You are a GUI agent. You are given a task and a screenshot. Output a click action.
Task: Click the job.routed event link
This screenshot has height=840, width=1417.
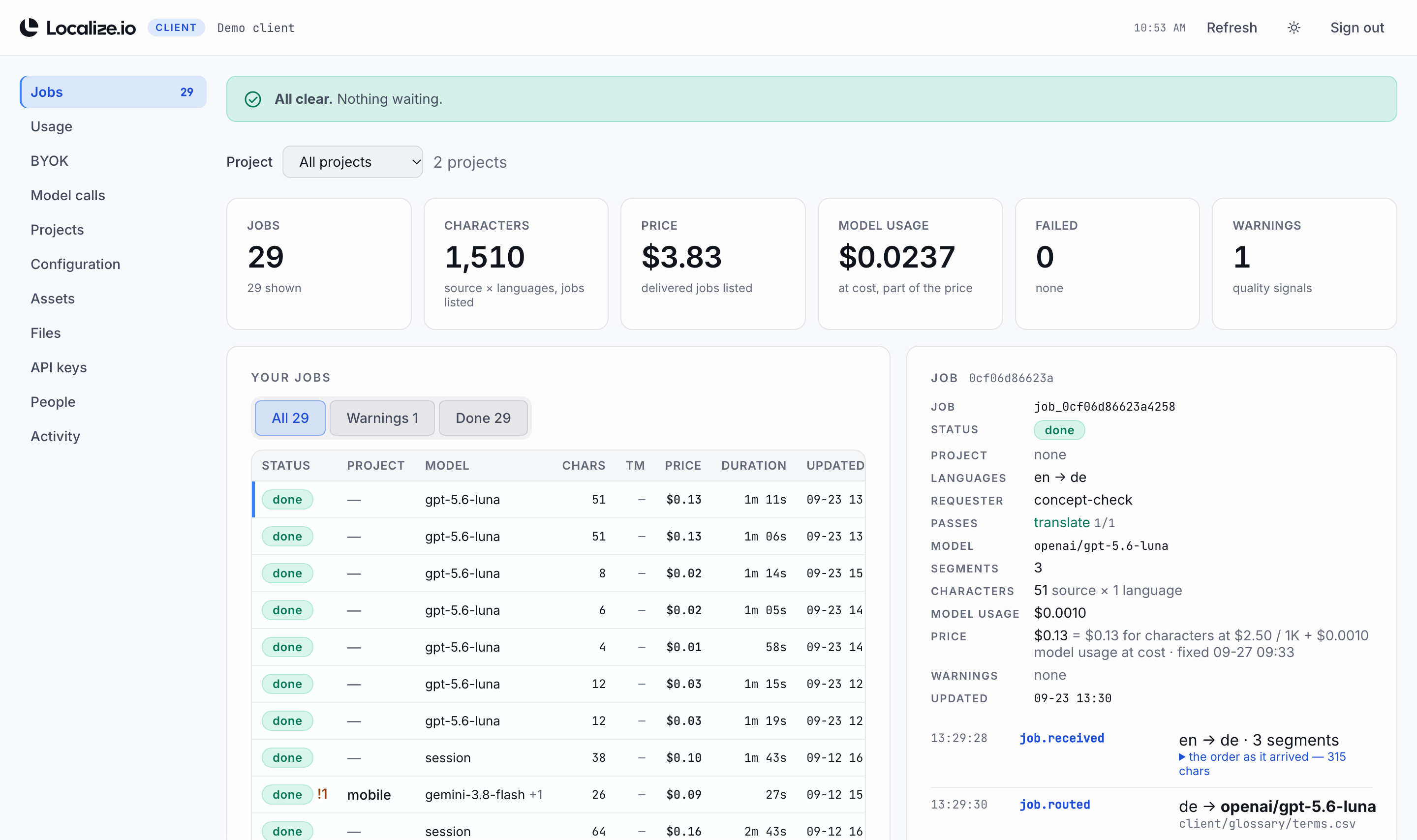1054,804
